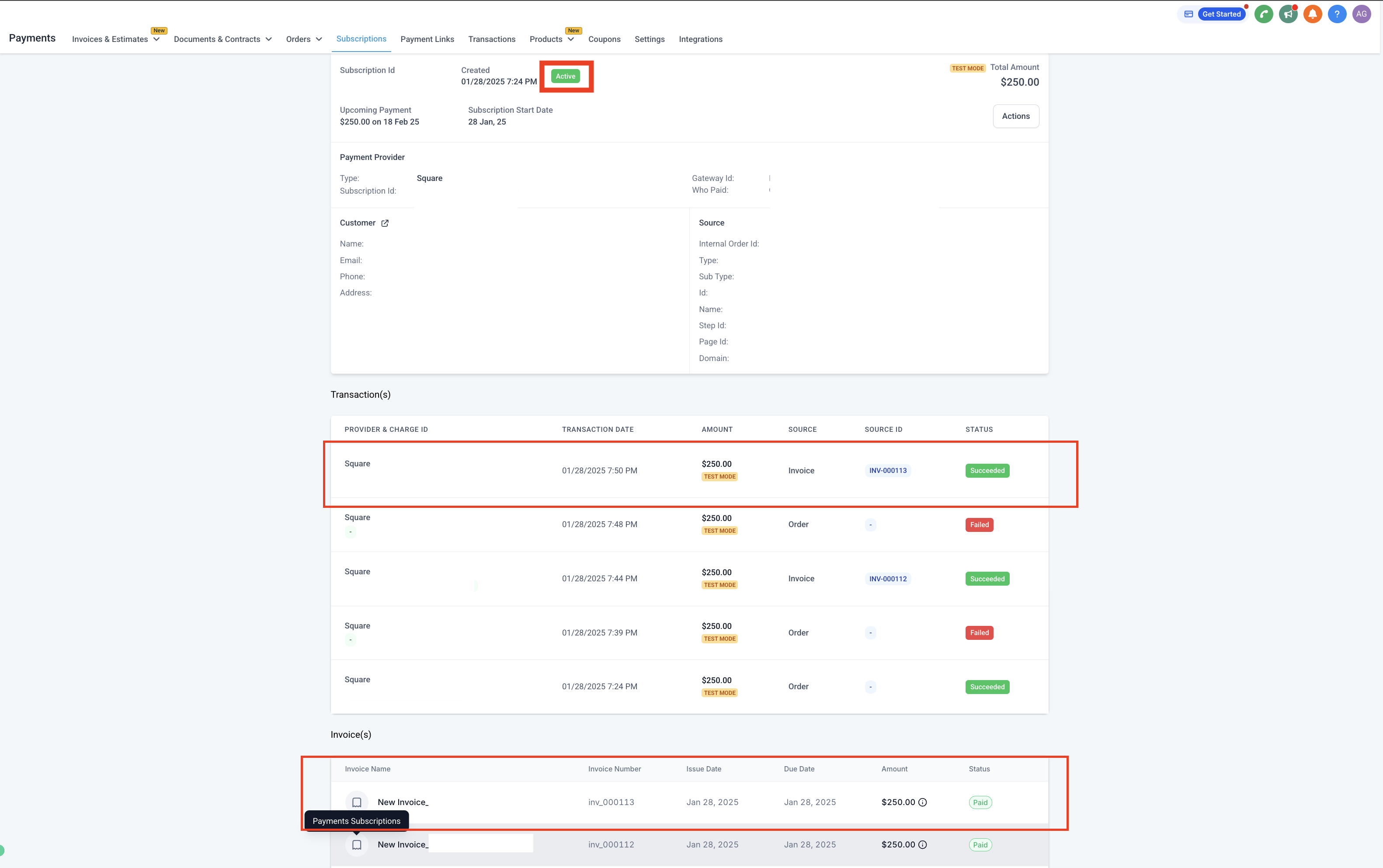Go to the Payment Links tab

point(427,39)
